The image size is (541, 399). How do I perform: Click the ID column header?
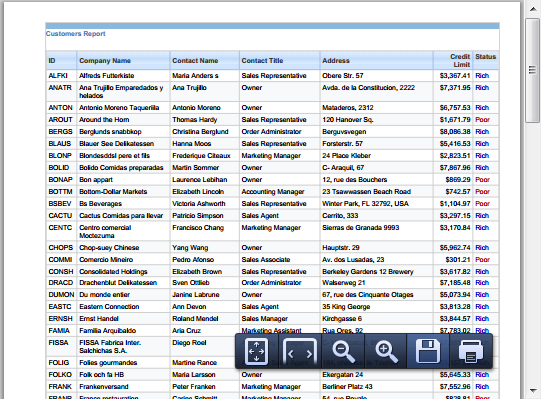[x=61, y=60]
